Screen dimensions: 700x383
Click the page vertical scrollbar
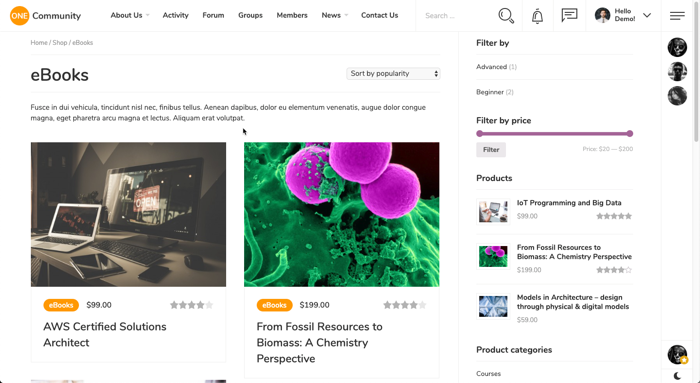click(697, 71)
